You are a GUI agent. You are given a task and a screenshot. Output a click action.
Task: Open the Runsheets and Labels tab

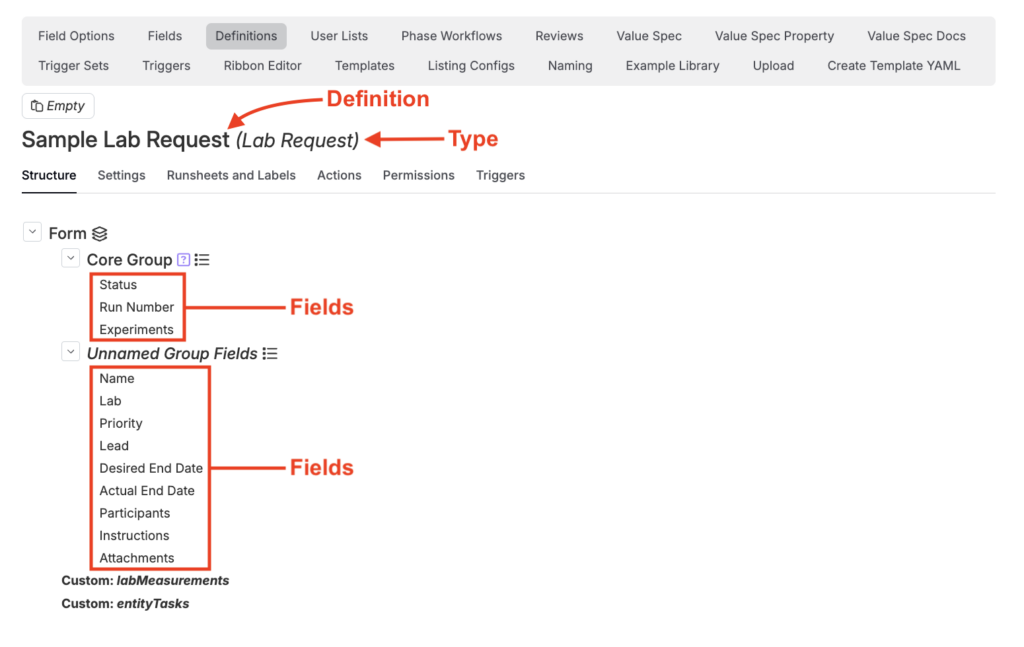(231, 175)
